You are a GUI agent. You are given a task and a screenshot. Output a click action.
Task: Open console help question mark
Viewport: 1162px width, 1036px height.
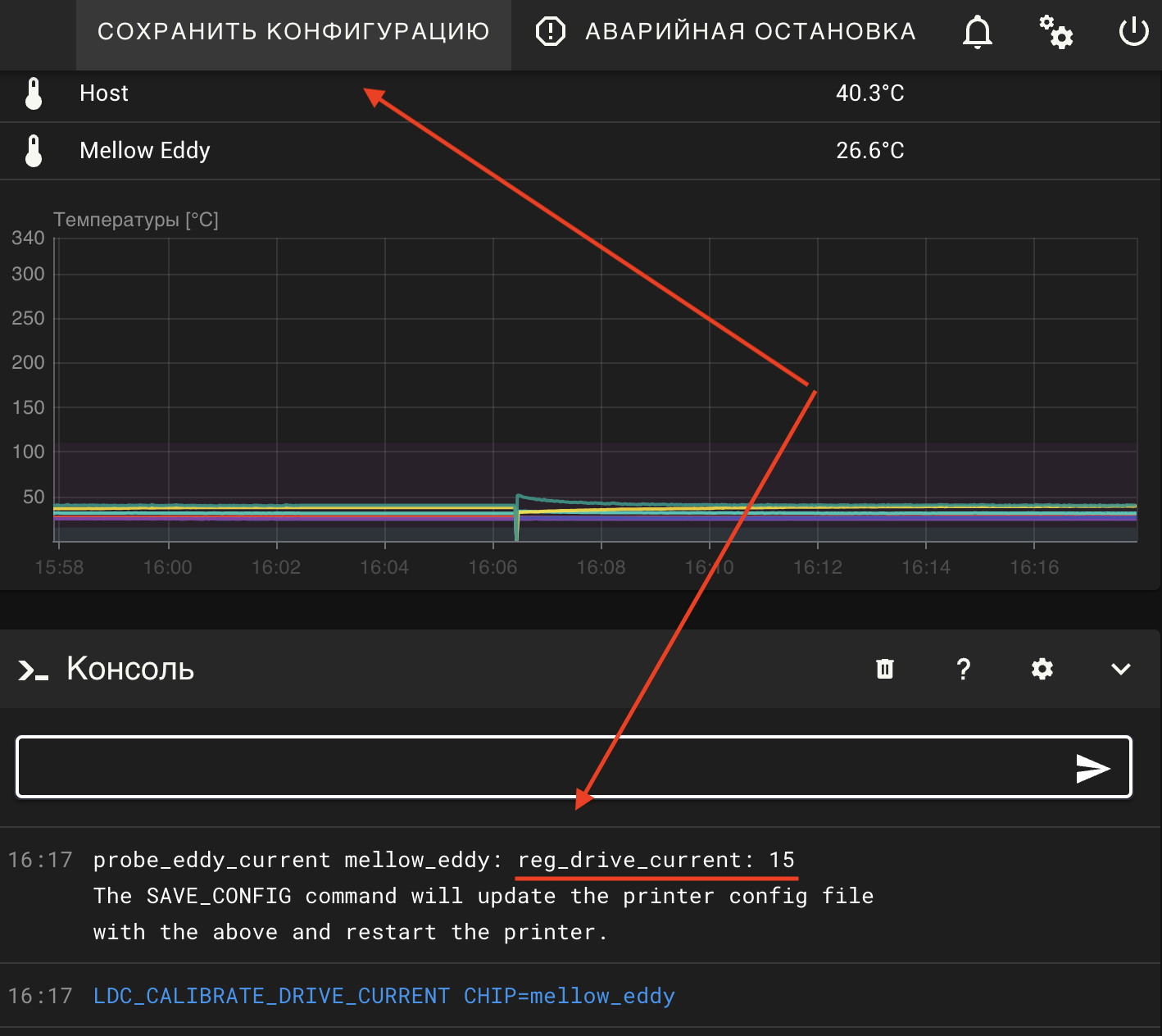click(x=964, y=669)
